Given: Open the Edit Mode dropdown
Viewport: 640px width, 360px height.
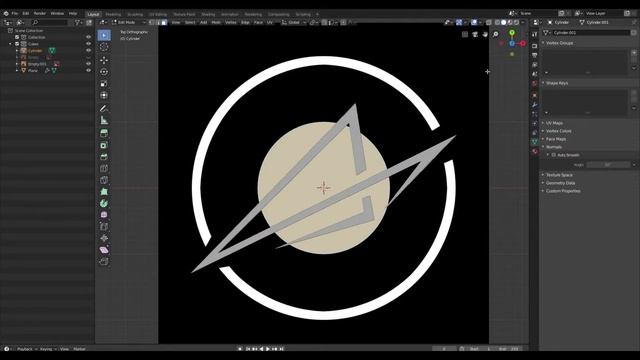Looking at the screenshot, I should click(x=129, y=22).
